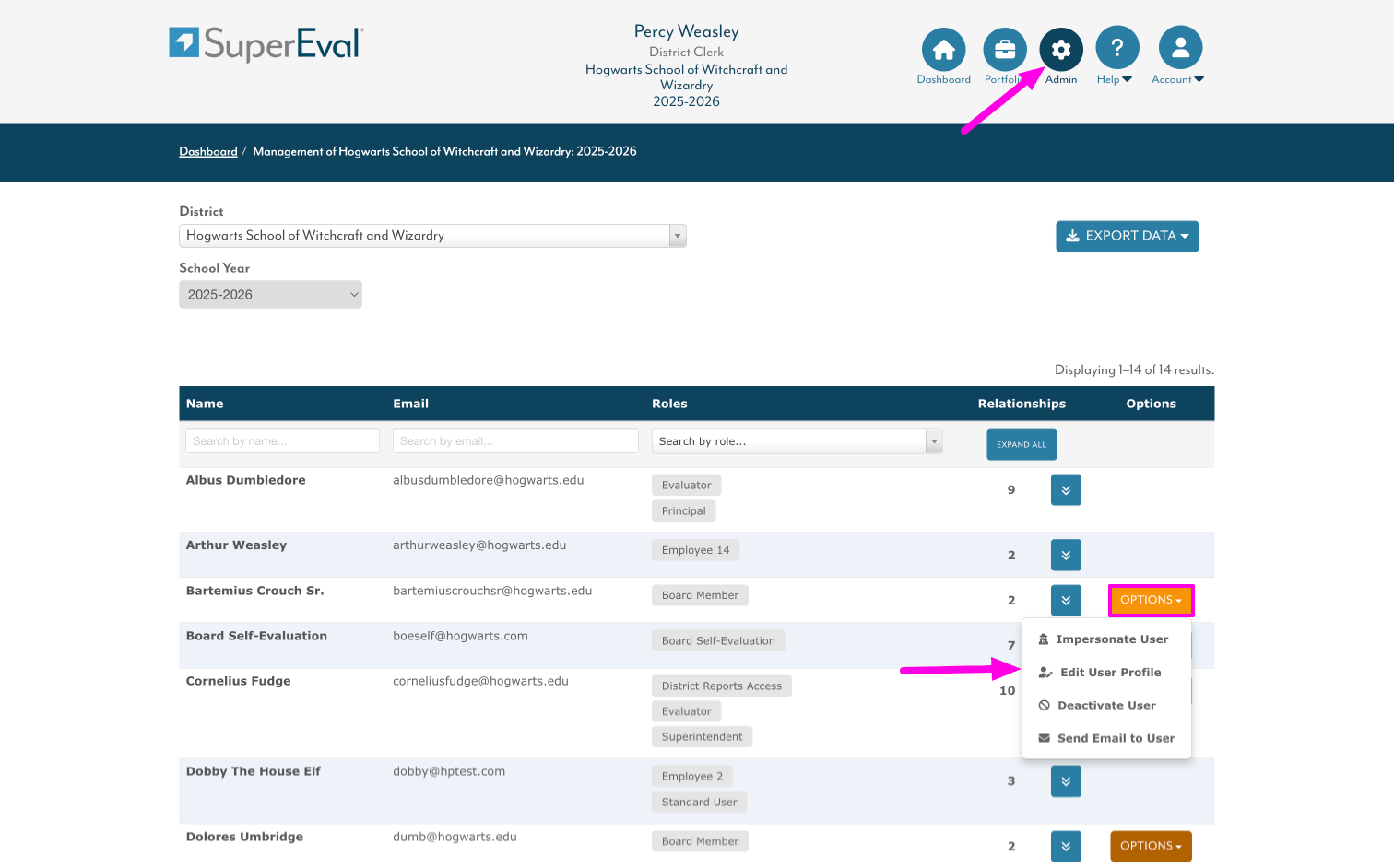This screenshot has width=1394, height=868.
Task: Click the SuperEval logo
Action: [266, 43]
